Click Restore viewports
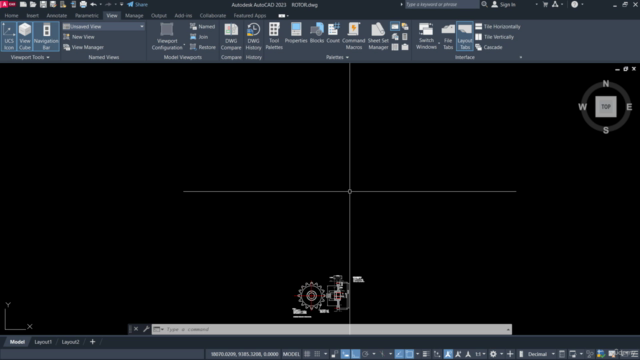 203,47
